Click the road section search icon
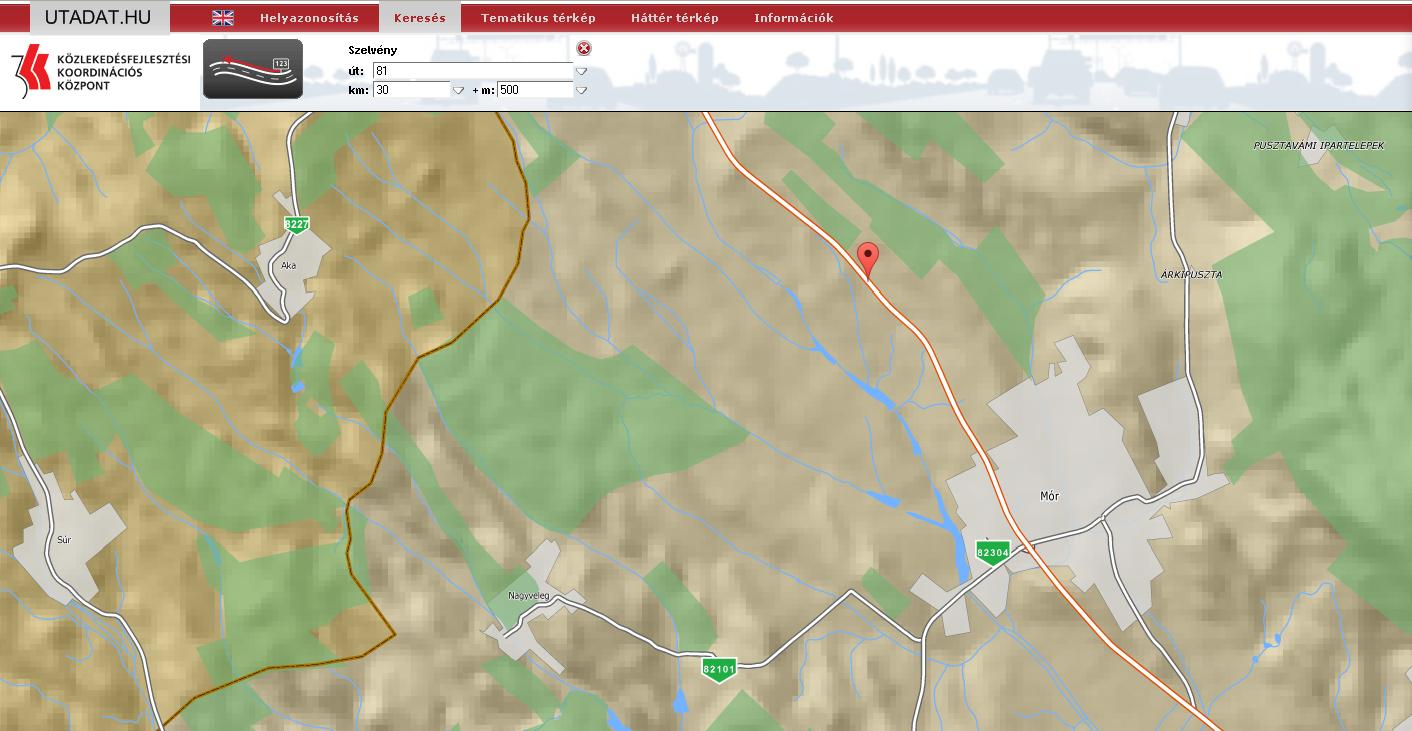The width and height of the screenshot is (1412, 731). (x=253, y=69)
